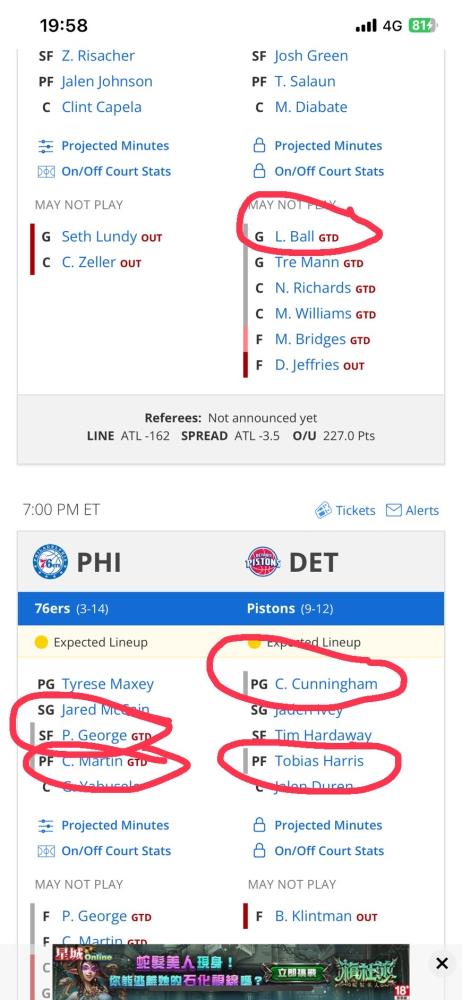This screenshot has height=1000, width=462.
Task: Open the game banner advertisement
Action: (x=231, y=971)
